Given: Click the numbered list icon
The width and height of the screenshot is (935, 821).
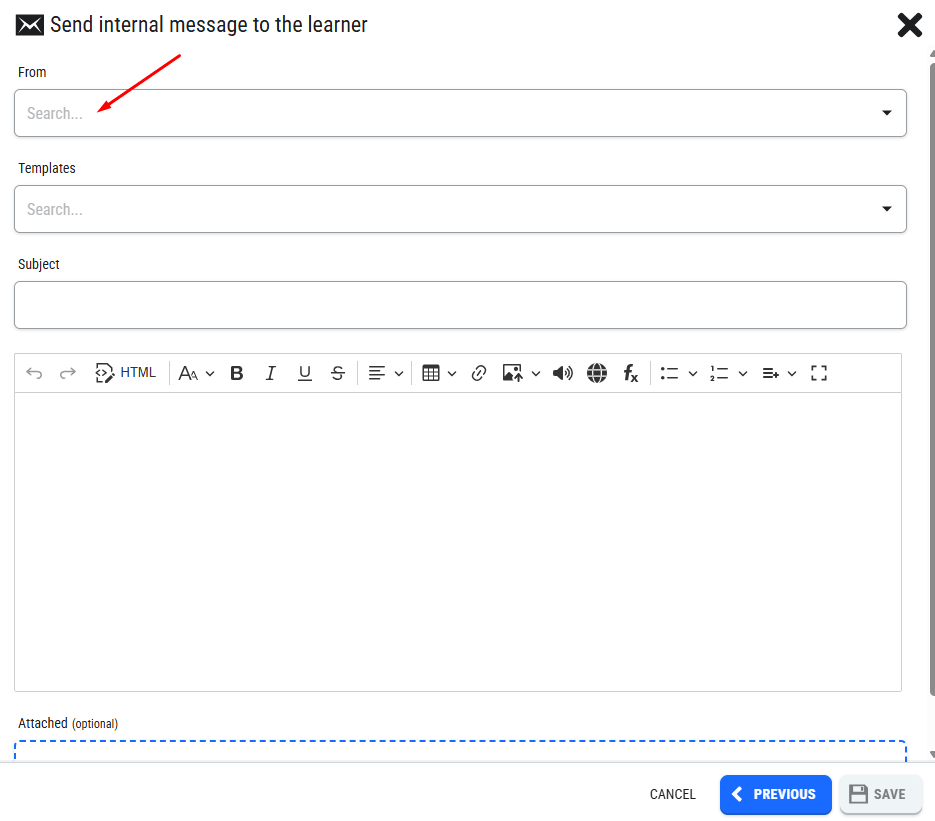Looking at the screenshot, I should coord(719,373).
